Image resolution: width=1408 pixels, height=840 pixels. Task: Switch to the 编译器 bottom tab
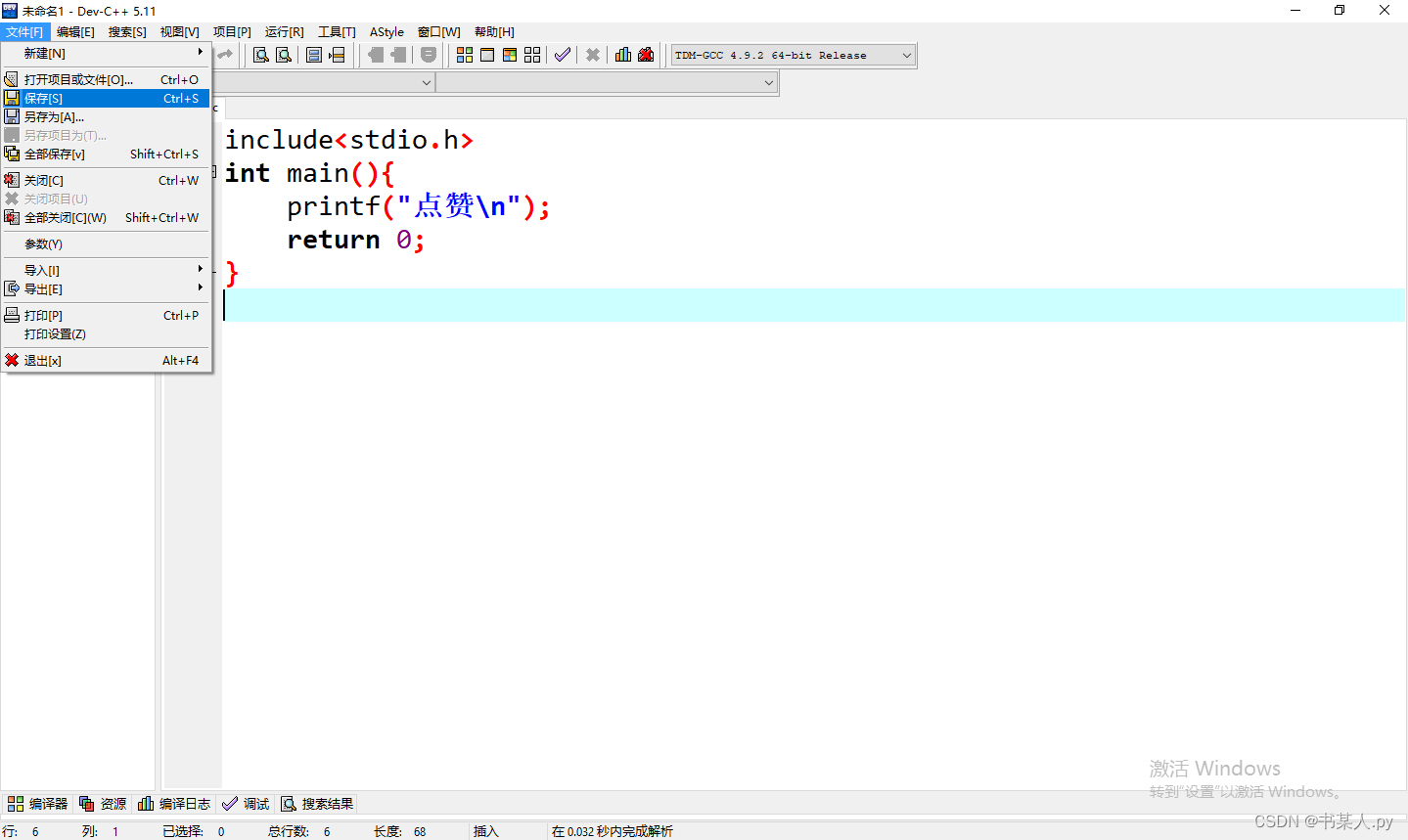pyautogui.click(x=37, y=804)
